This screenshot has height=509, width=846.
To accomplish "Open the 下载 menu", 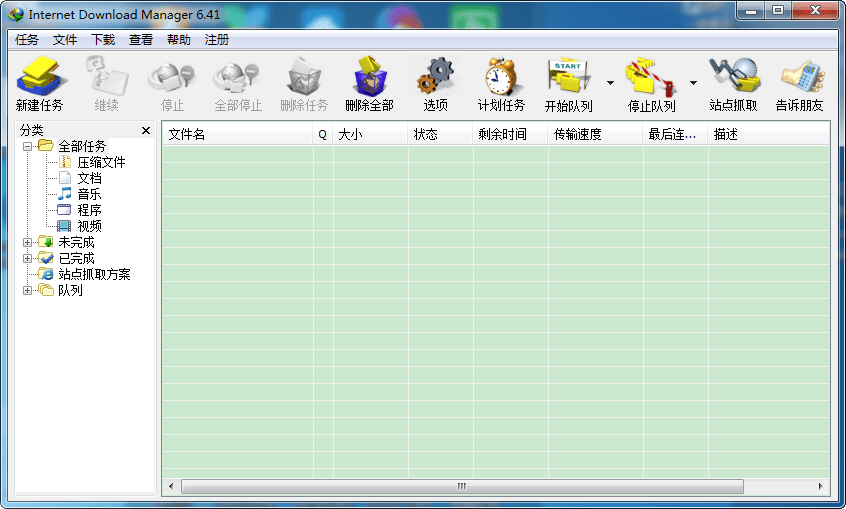I will (103, 39).
